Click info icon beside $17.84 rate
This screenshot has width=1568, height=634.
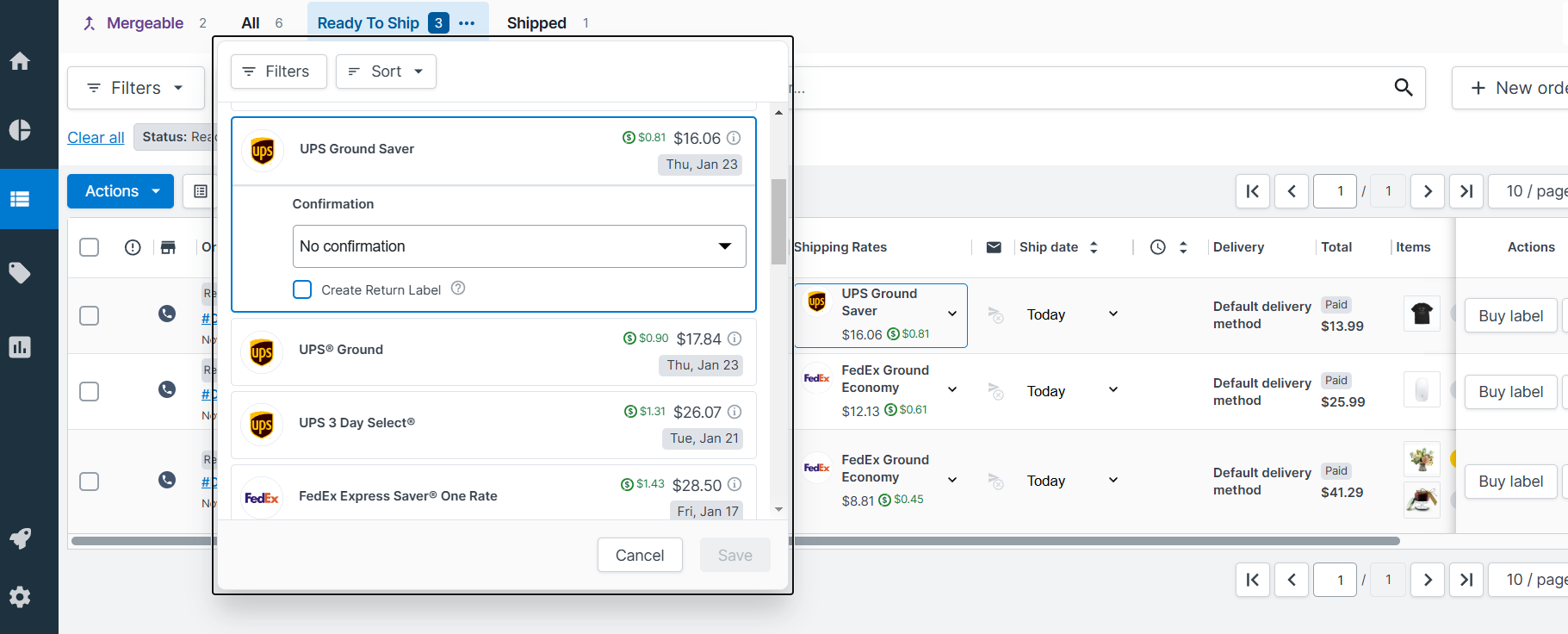(734, 339)
